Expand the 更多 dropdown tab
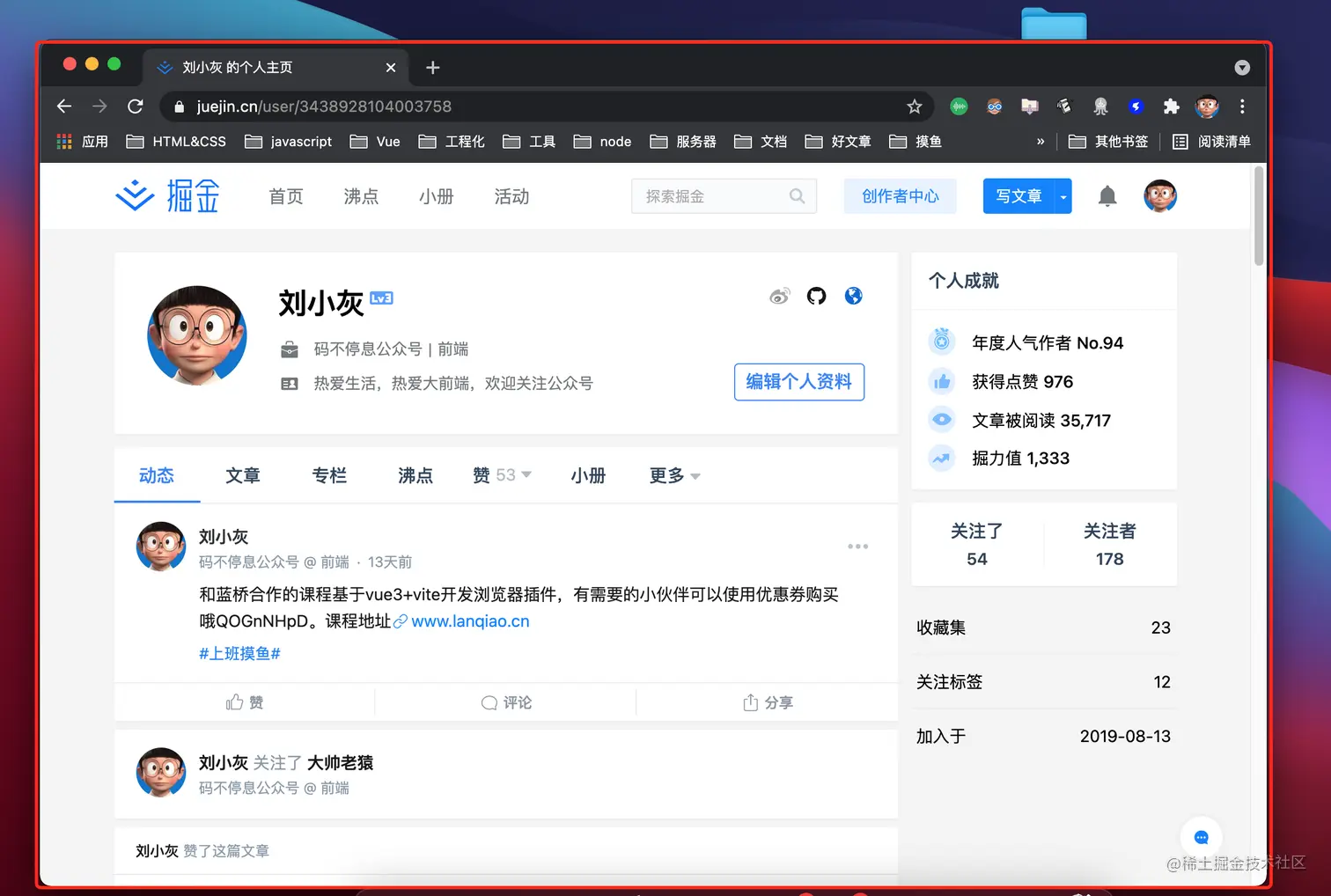This screenshot has height=896, width=1331. point(674,475)
